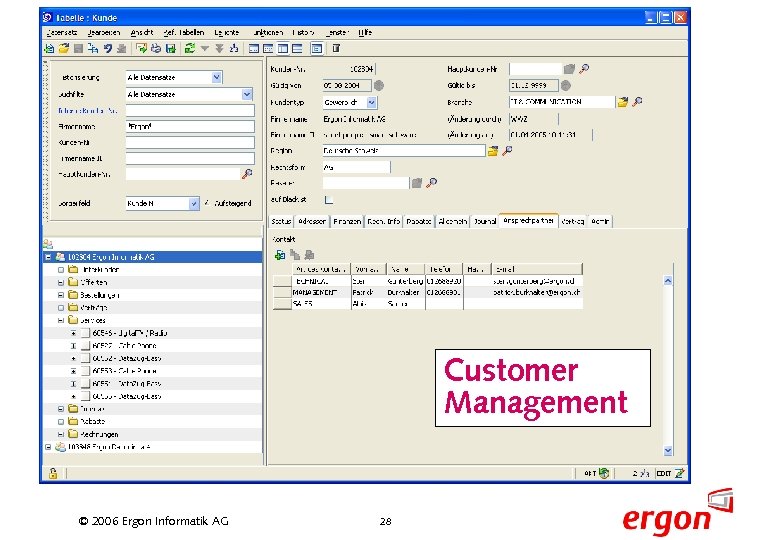780x540 pixels.
Task: Click magnifier beside detail form Hauptkunde-Nr field
Action: point(585,69)
